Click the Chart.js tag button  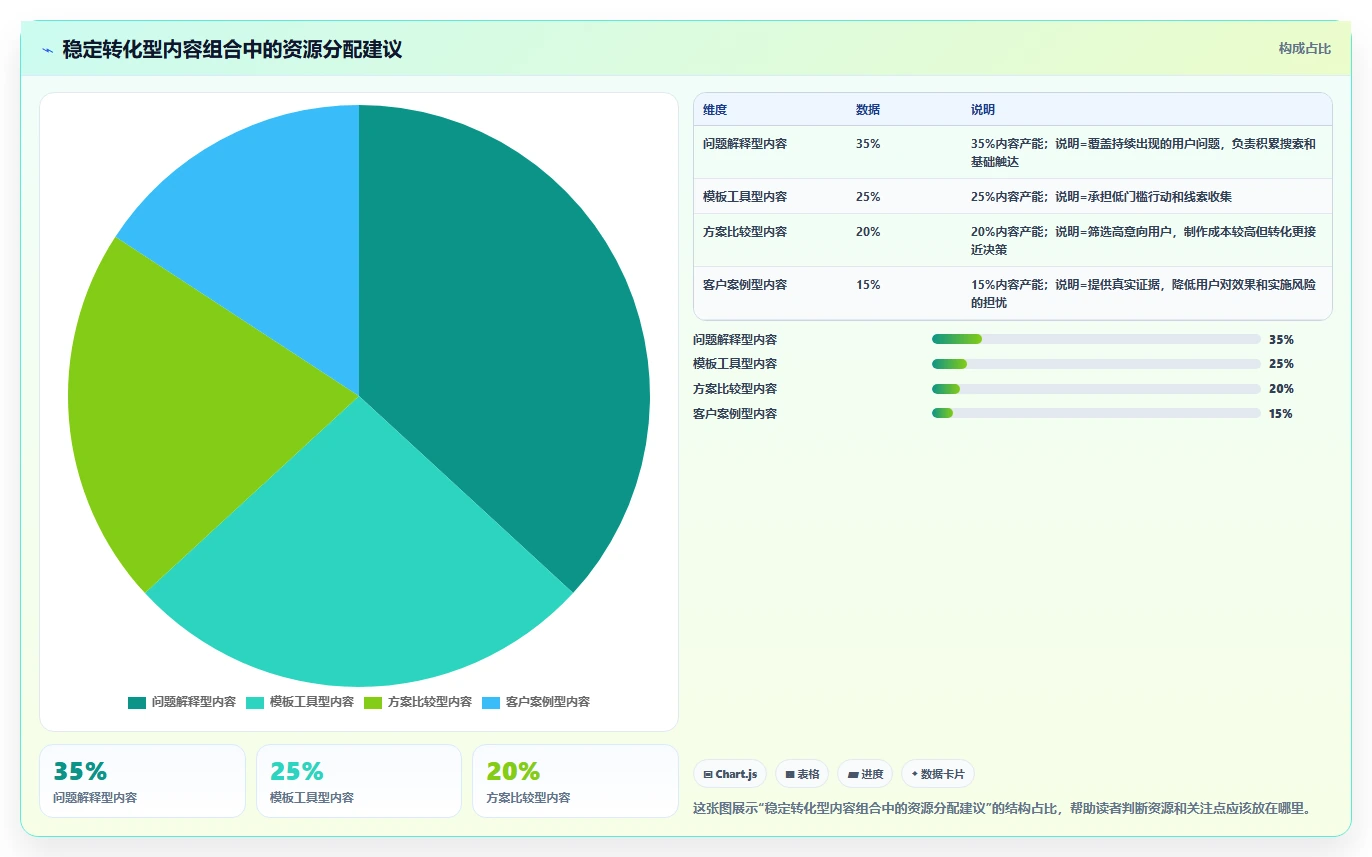(x=730, y=774)
